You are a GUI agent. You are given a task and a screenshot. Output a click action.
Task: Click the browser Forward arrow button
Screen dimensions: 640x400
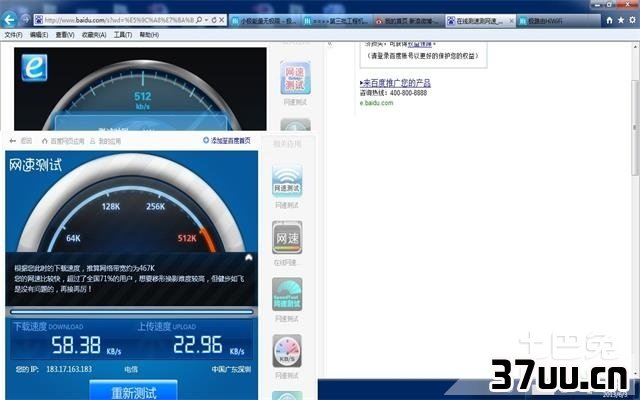click(25, 19)
